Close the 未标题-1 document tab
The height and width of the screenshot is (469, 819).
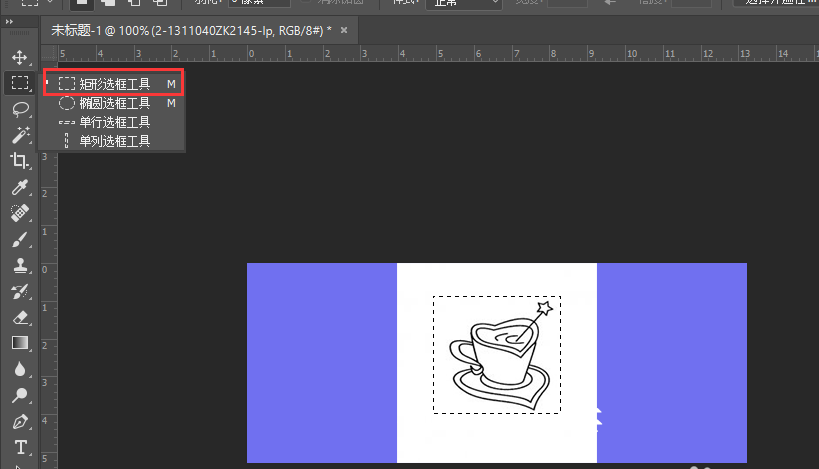(x=344, y=30)
